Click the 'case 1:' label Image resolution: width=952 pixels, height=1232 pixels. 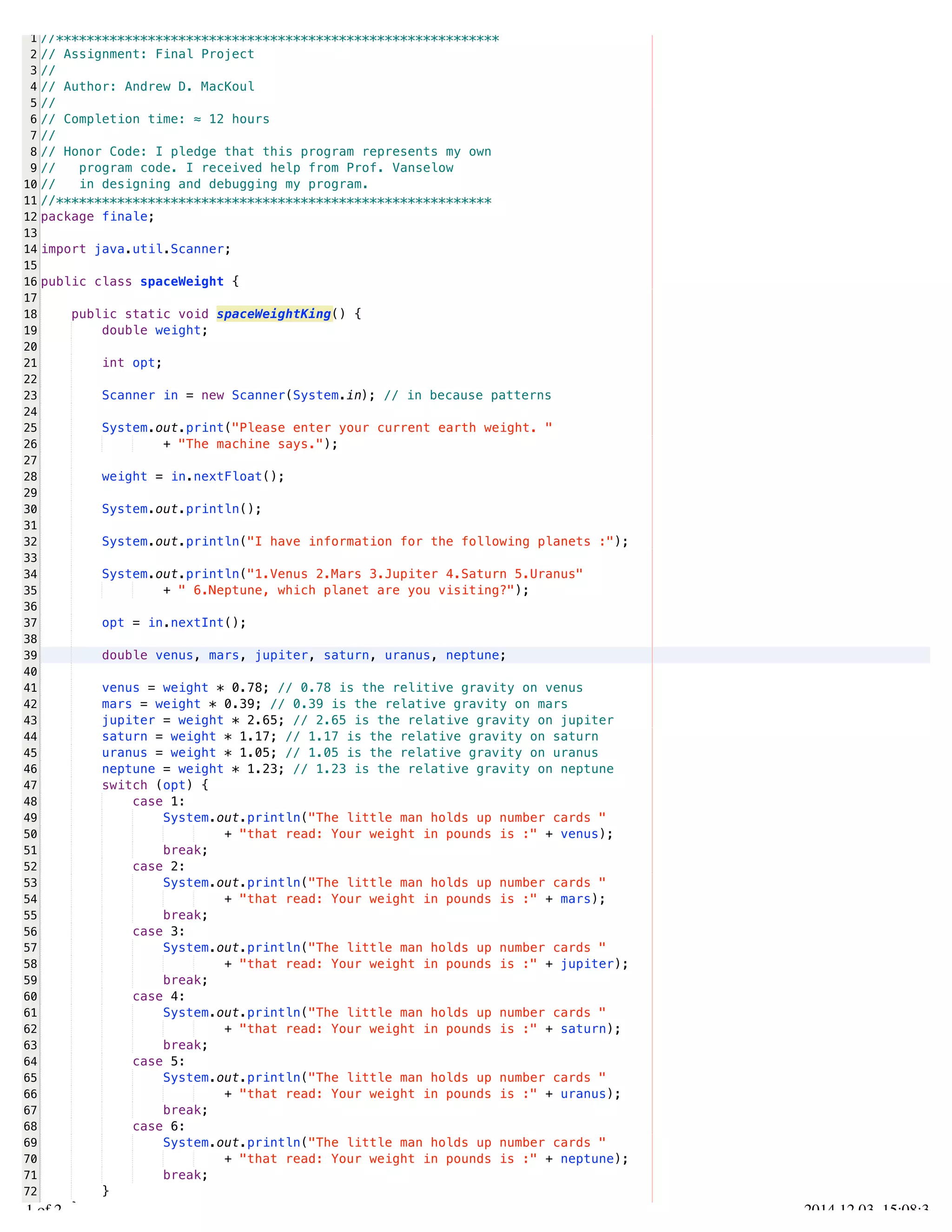click(159, 801)
